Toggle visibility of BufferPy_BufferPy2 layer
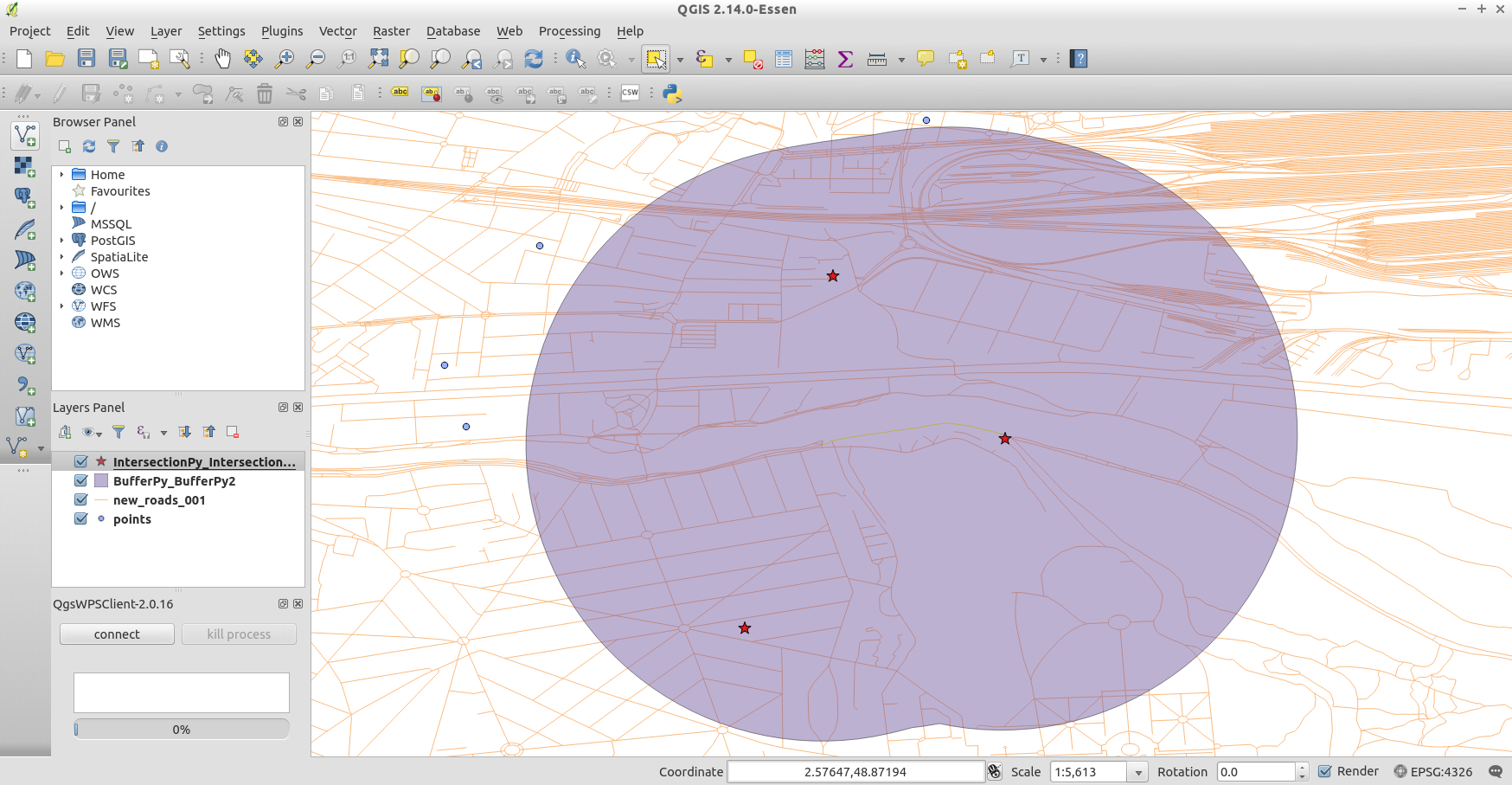1512x785 pixels. [x=81, y=481]
